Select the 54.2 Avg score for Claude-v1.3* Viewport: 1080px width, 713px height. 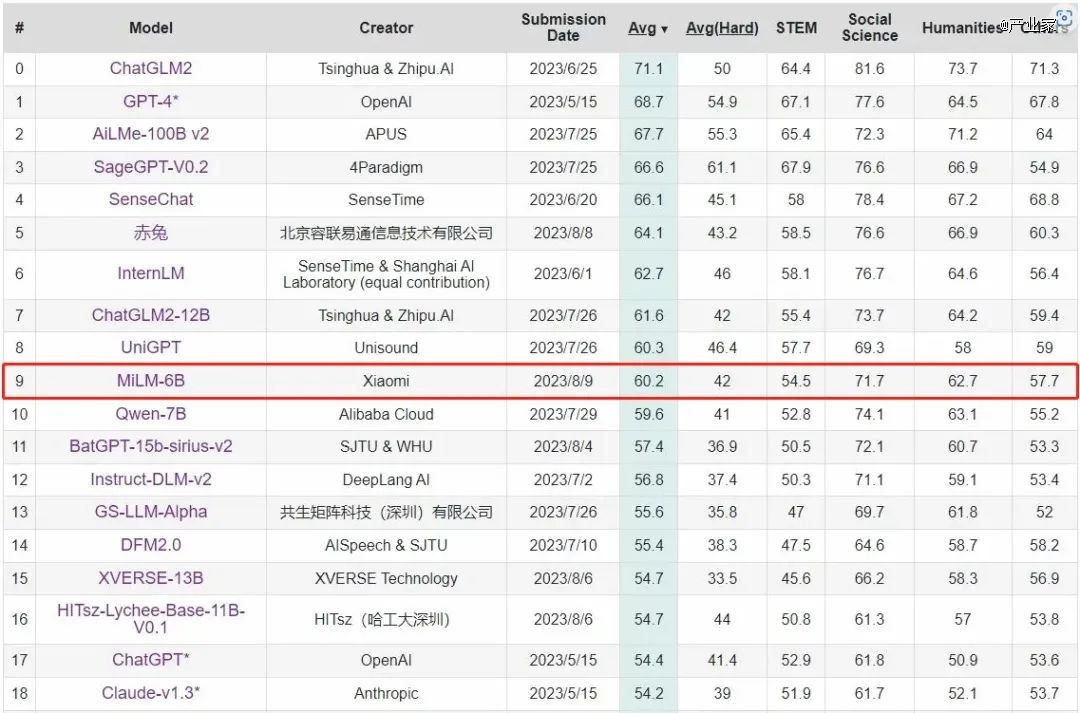pos(648,693)
